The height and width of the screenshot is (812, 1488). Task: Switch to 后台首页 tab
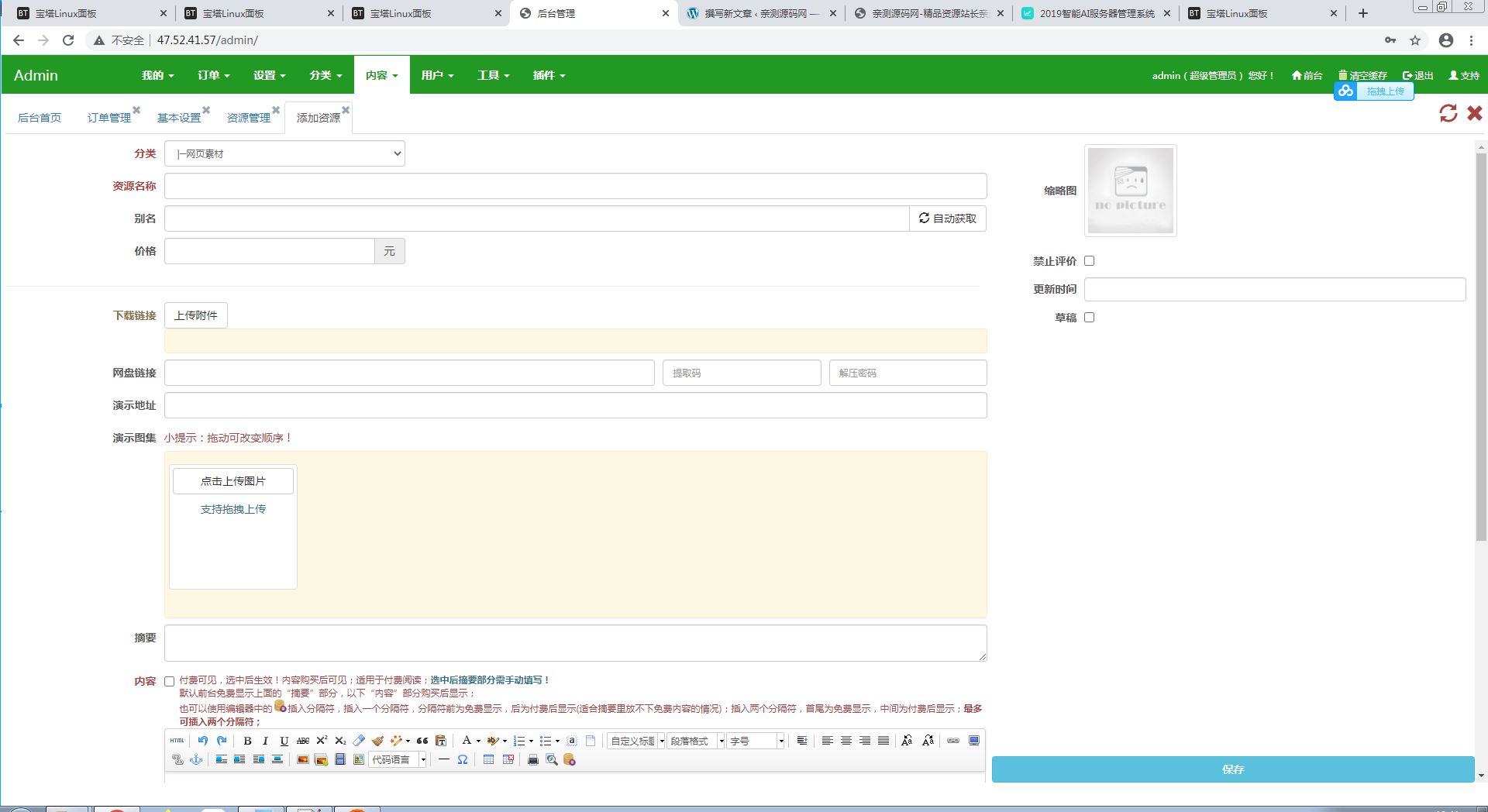click(40, 118)
